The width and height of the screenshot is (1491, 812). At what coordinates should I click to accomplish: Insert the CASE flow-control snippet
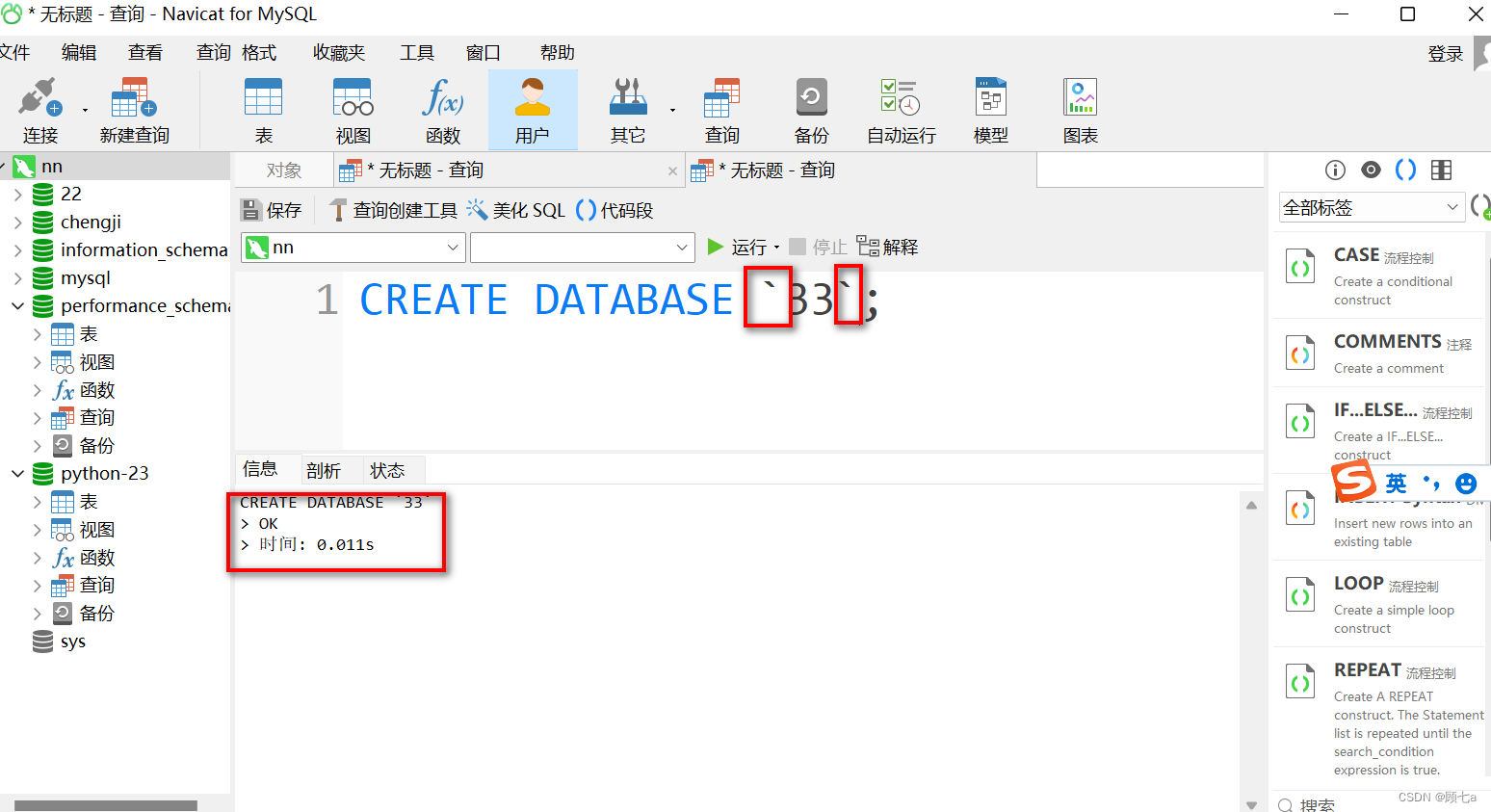click(x=1380, y=275)
